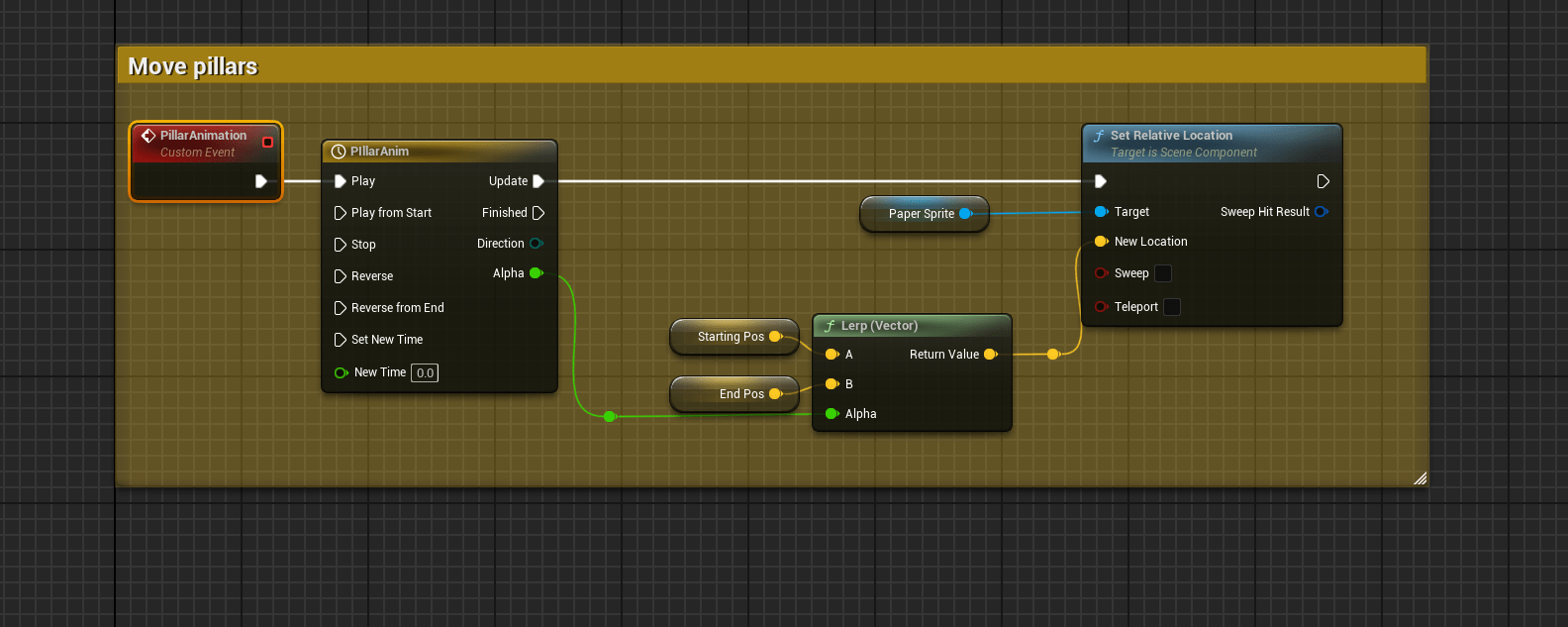Select the End Pos variable node
The width and height of the screenshot is (1568, 627).
[735, 394]
